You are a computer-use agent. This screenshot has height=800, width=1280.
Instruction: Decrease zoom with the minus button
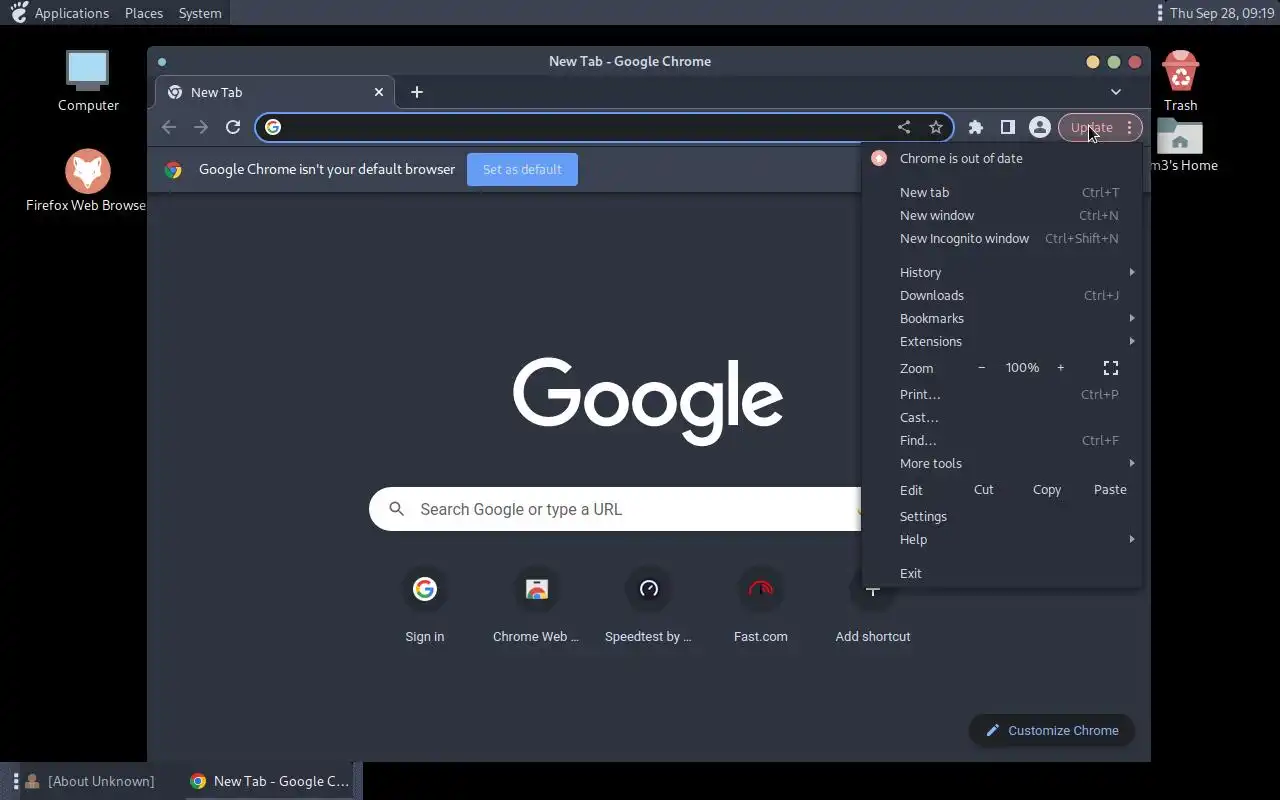click(981, 368)
